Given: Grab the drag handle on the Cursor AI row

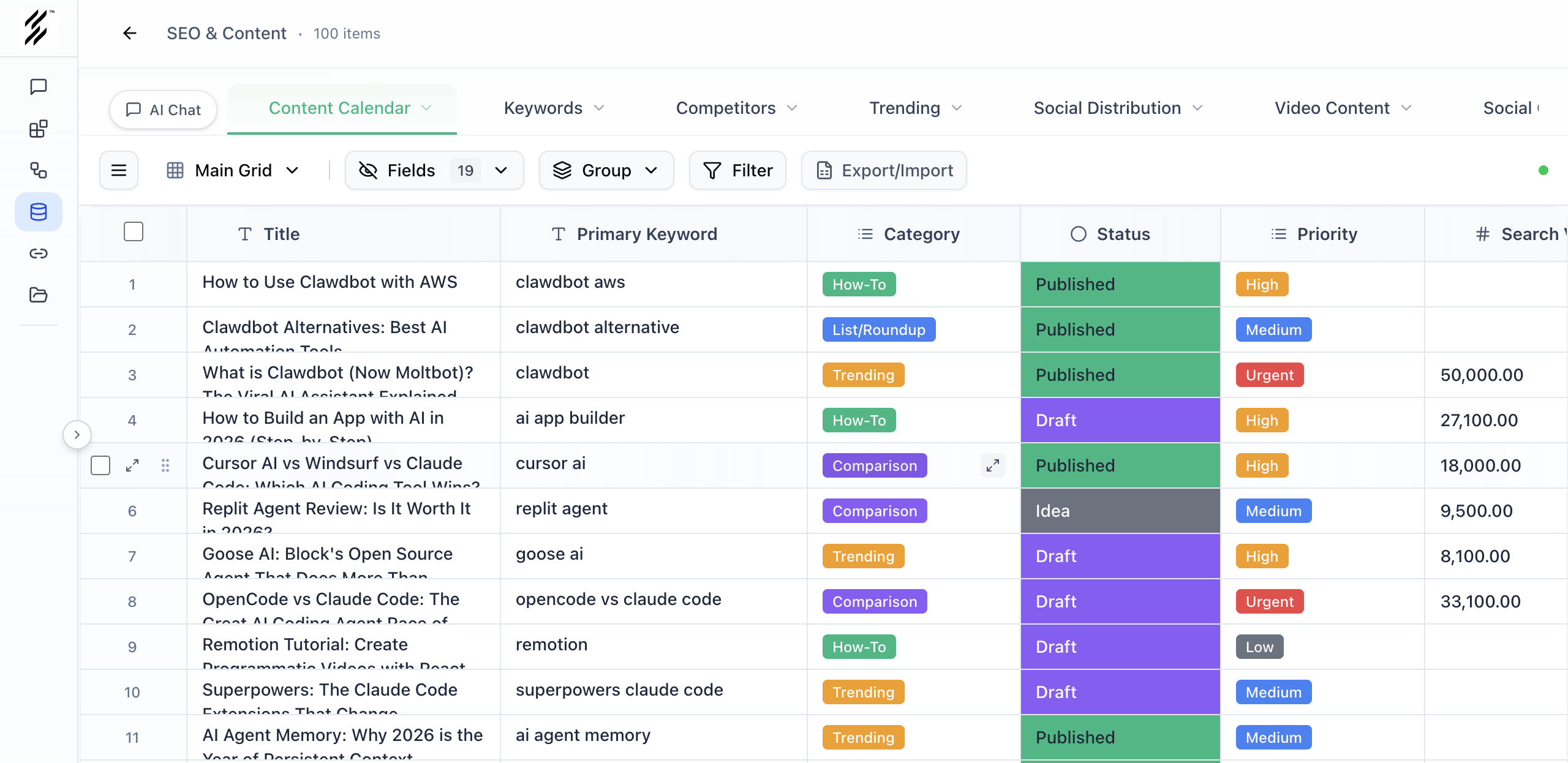Looking at the screenshot, I should pyautogui.click(x=165, y=465).
